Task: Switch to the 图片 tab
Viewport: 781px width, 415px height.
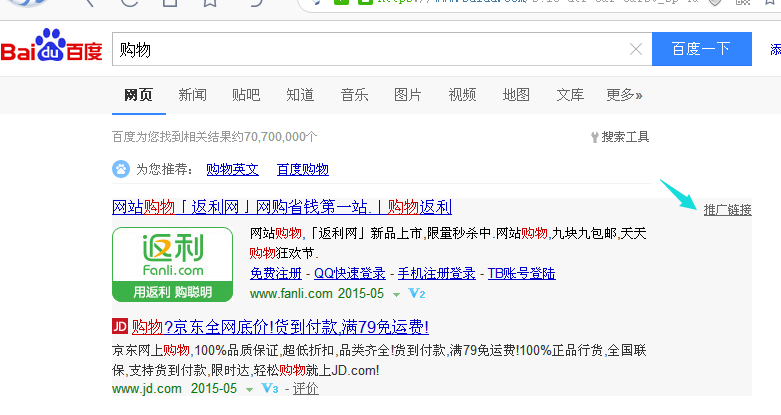Action: click(x=408, y=95)
